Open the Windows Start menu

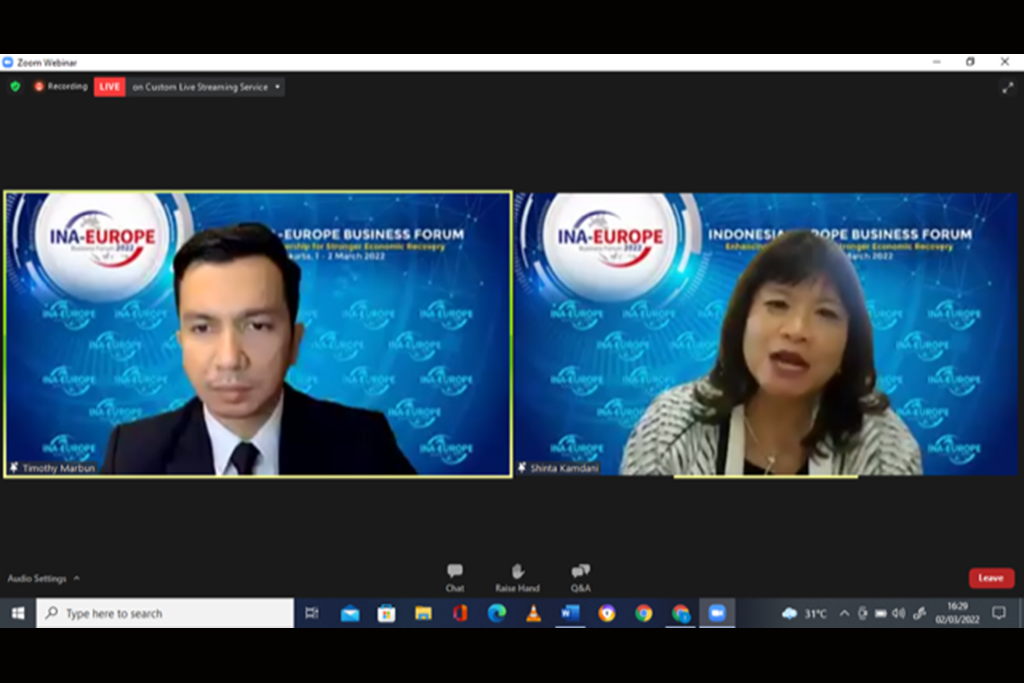click(18, 613)
